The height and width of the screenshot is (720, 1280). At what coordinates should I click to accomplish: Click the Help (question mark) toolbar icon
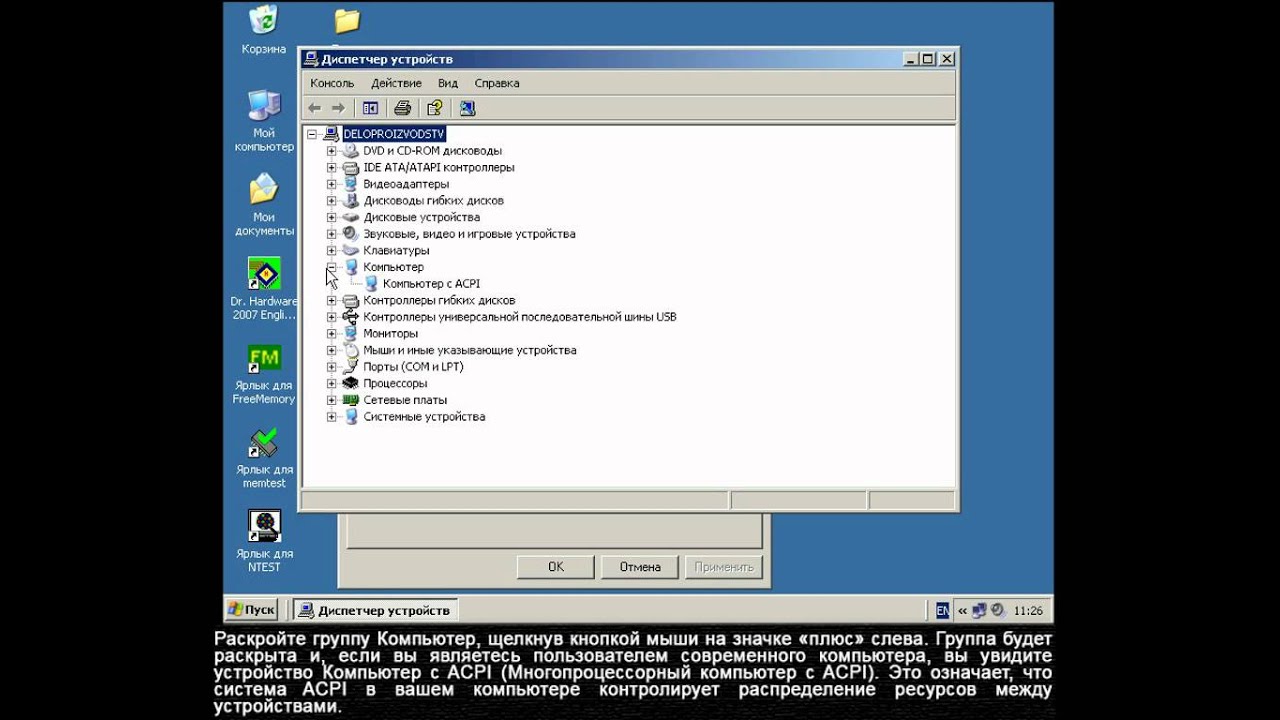[435, 108]
